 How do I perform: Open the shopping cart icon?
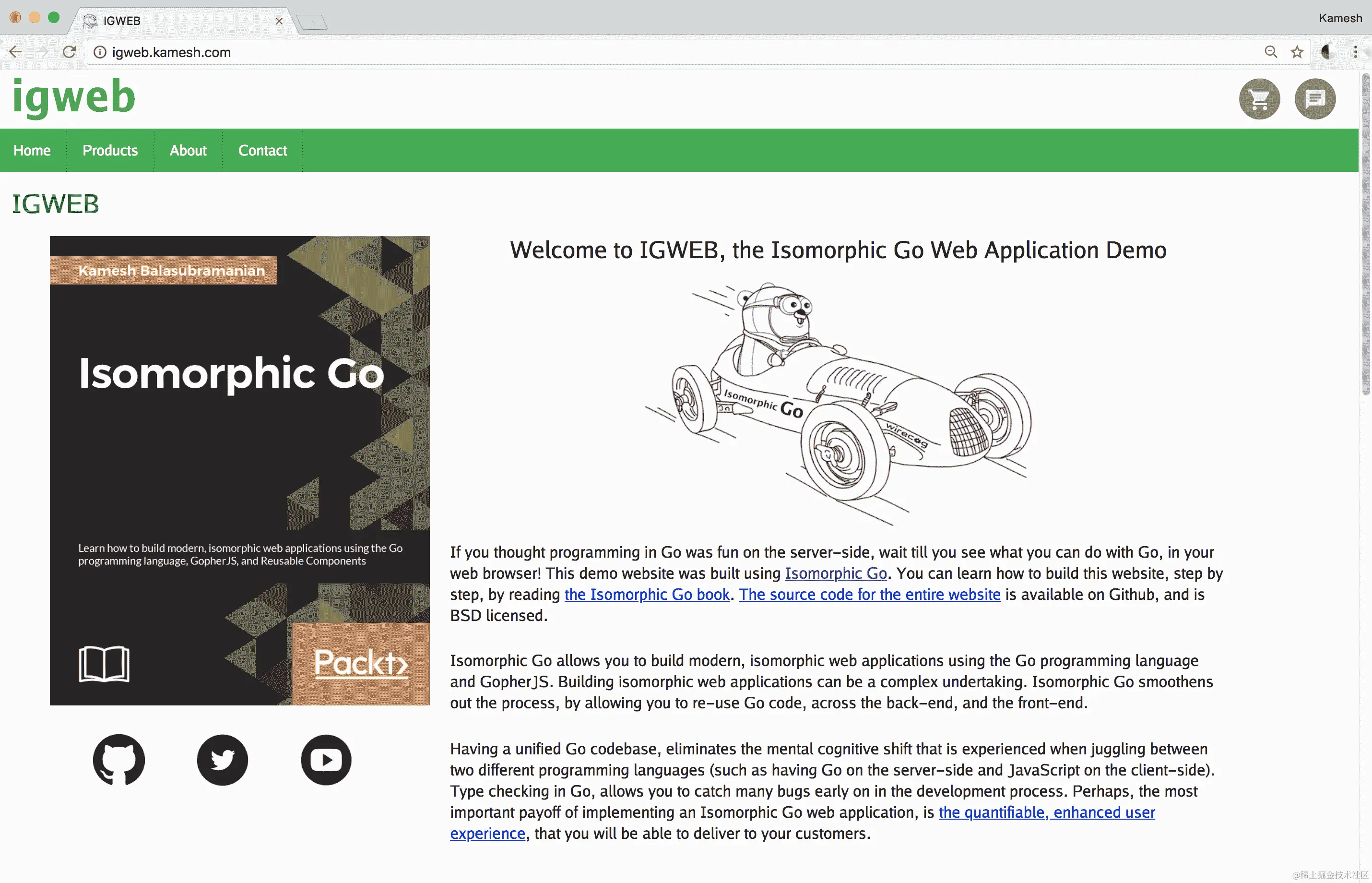coord(1259,99)
